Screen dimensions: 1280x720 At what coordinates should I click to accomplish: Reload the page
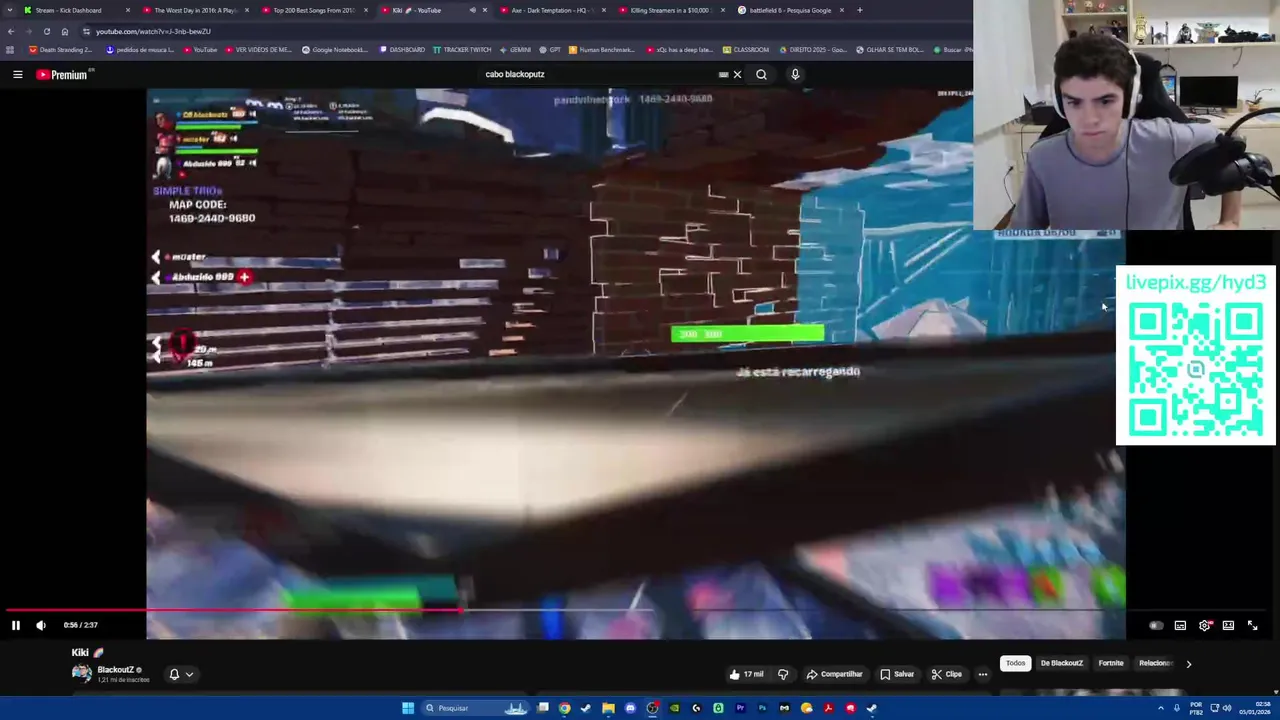tap(46, 31)
